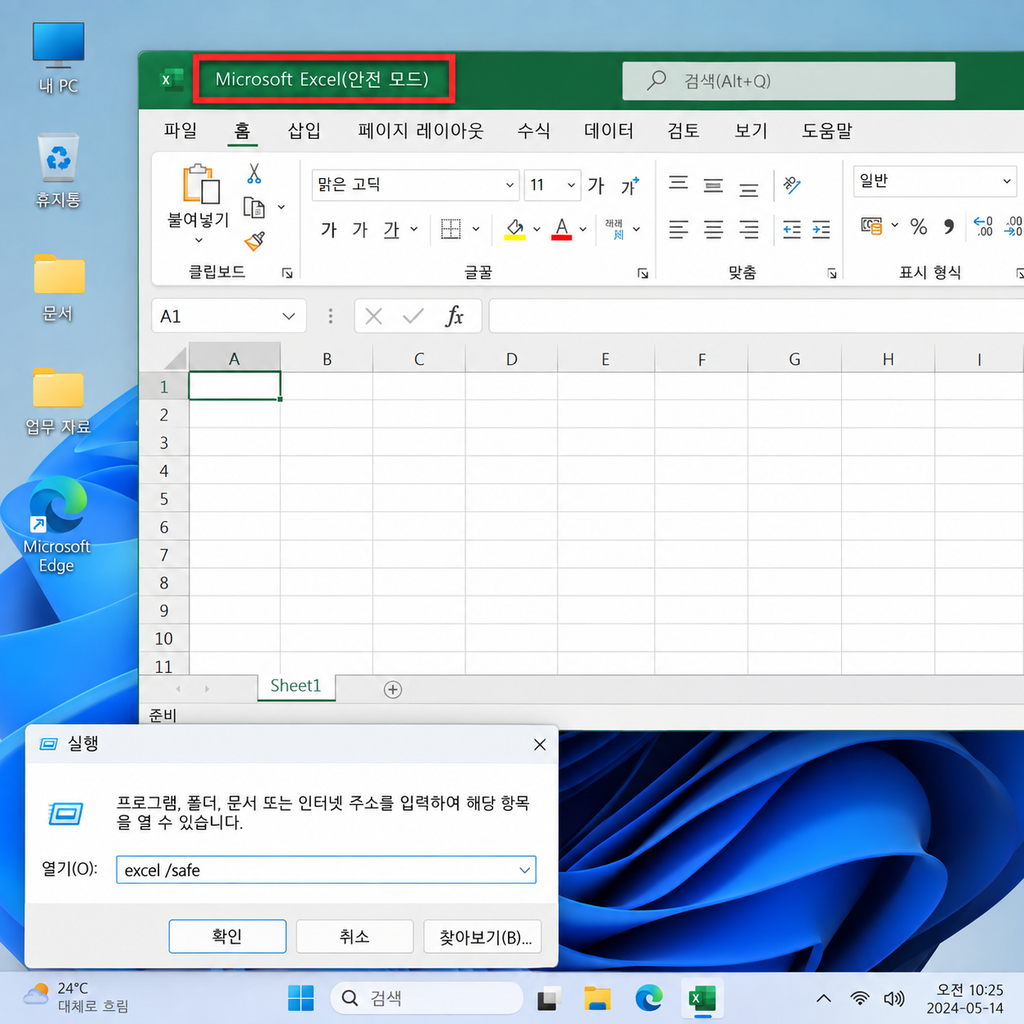
Task: Apply the percent style format
Action: 918,227
